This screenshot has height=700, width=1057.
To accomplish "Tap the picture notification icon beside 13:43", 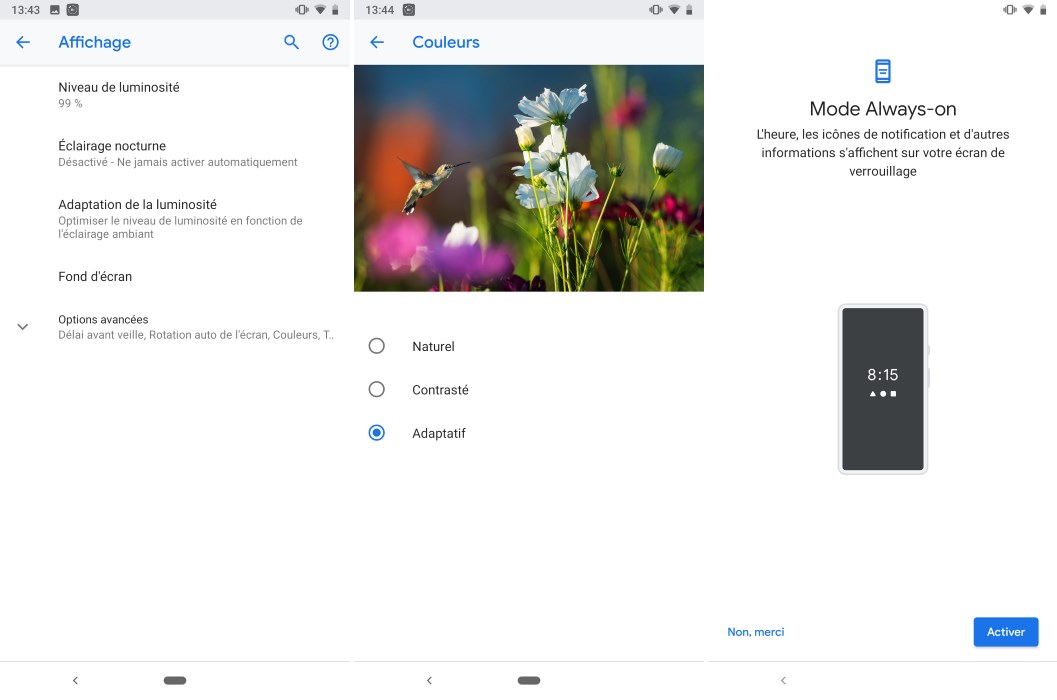I will [x=55, y=10].
